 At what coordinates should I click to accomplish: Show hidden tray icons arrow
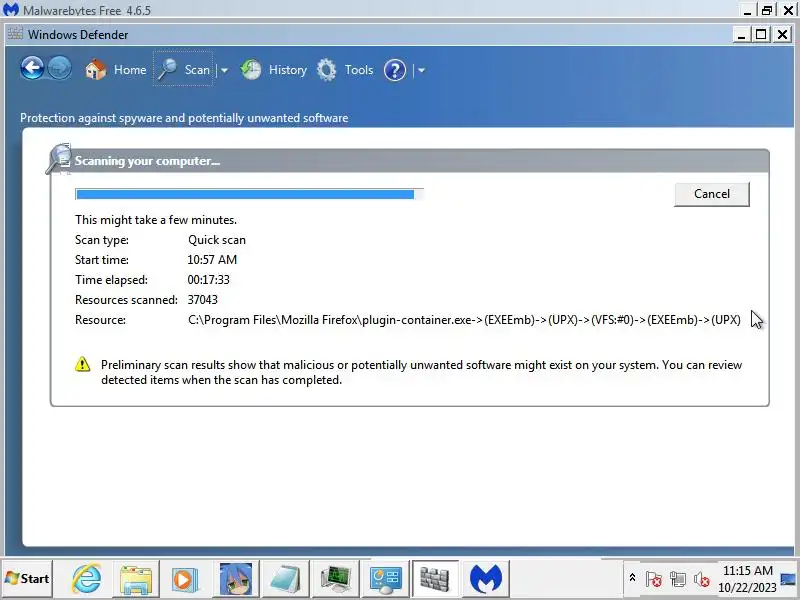[632, 578]
